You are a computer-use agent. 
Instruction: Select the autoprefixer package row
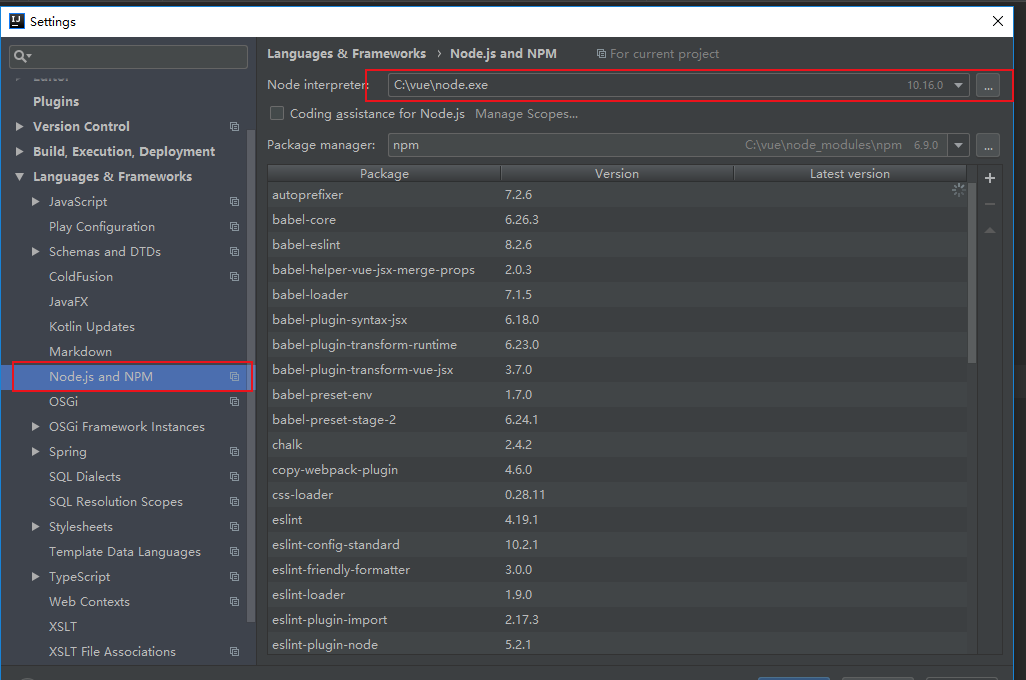point(617,194)
